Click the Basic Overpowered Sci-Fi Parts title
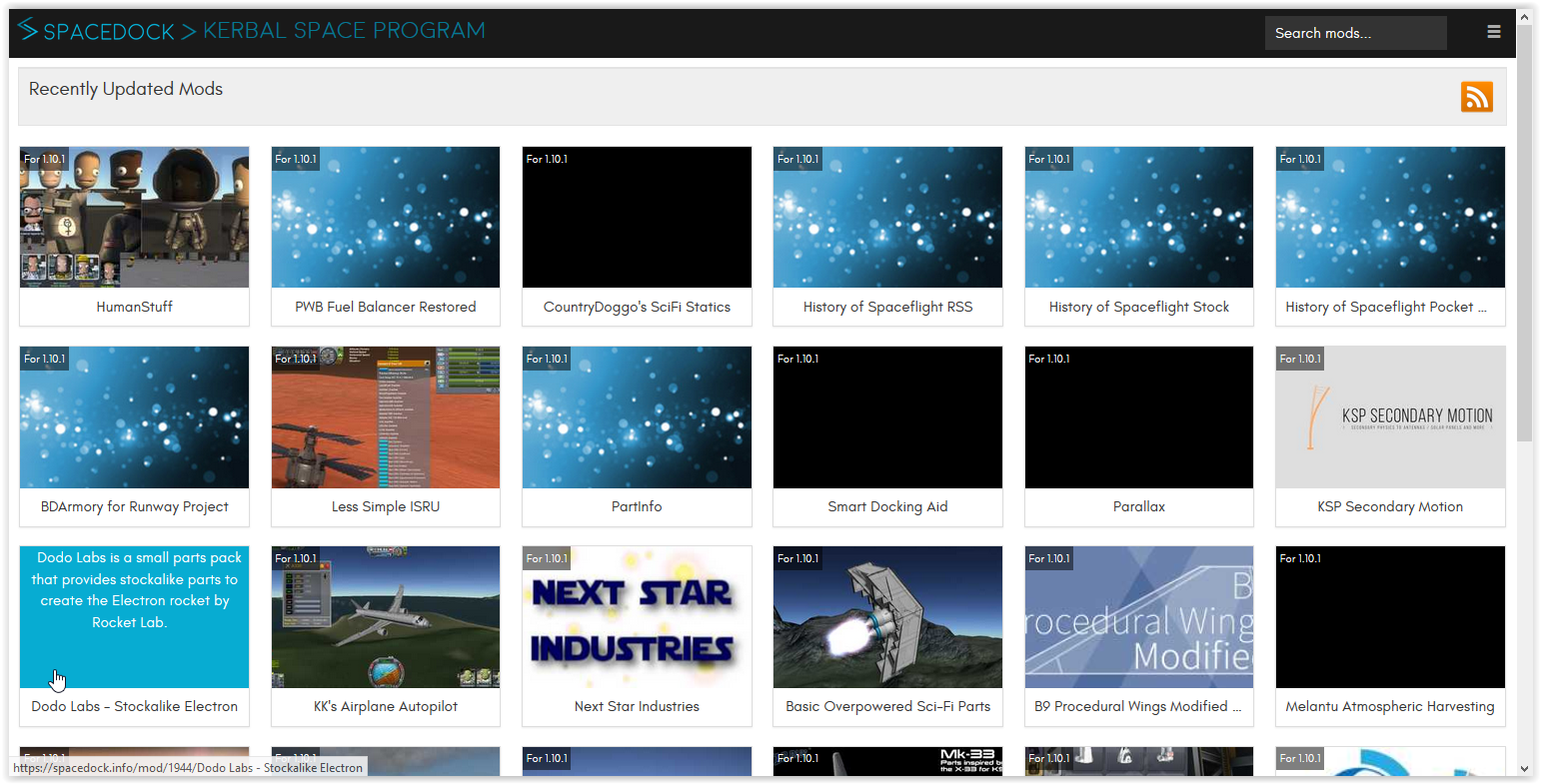Image resolution: width=1541 pixels, height=784 pixels. click(887, 706)
